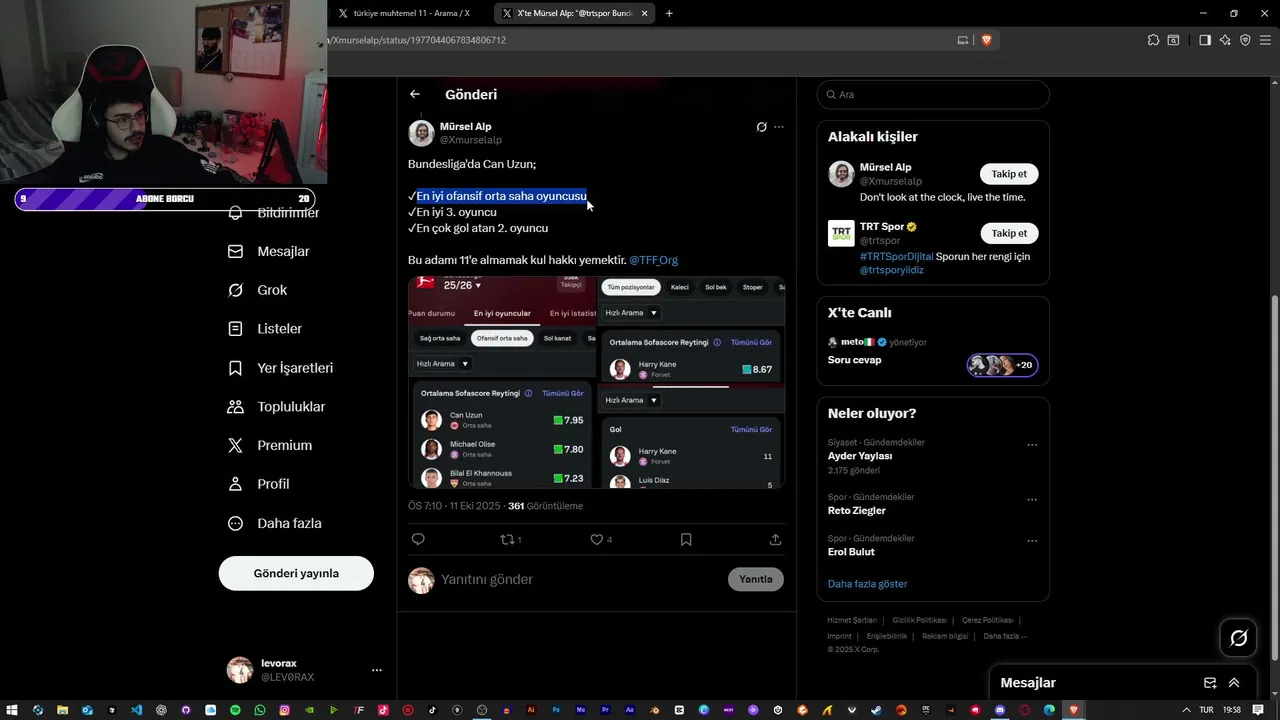Screen dimensions: 1280x720
Task: Switch to türkiye muhtemel 11 tab
Action: (411, 13)
